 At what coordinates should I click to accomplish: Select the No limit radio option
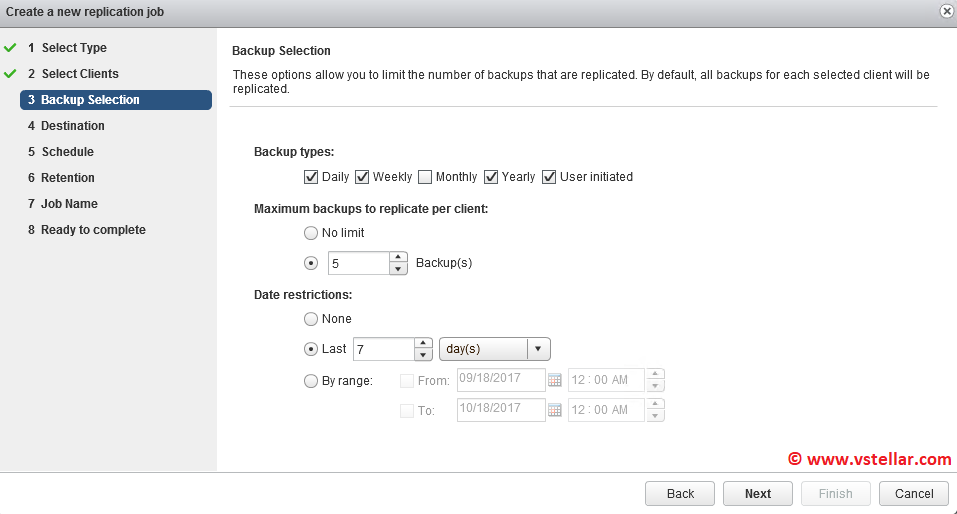tap(311, 233)
